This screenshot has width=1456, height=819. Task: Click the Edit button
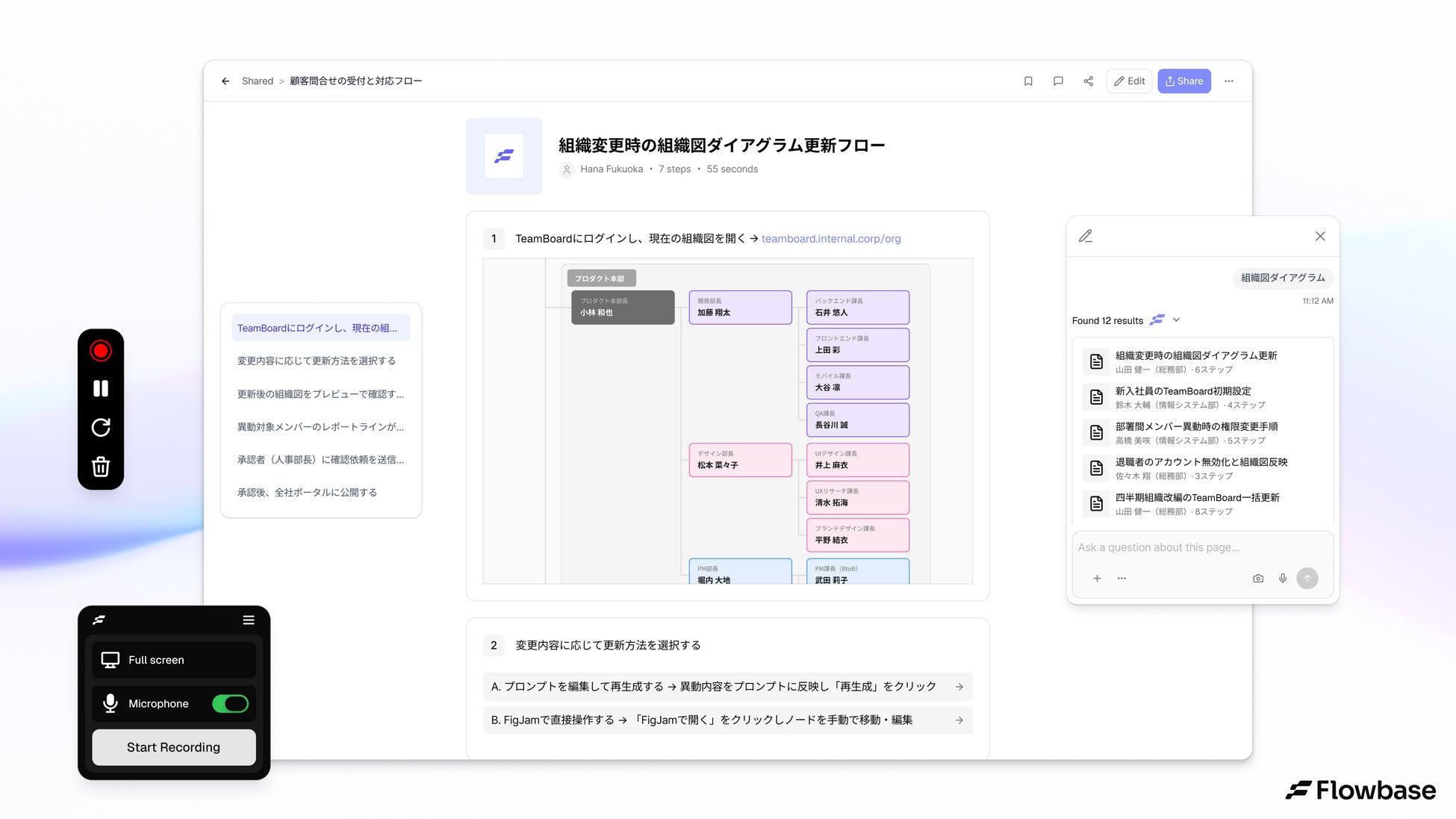[1129, 81]
